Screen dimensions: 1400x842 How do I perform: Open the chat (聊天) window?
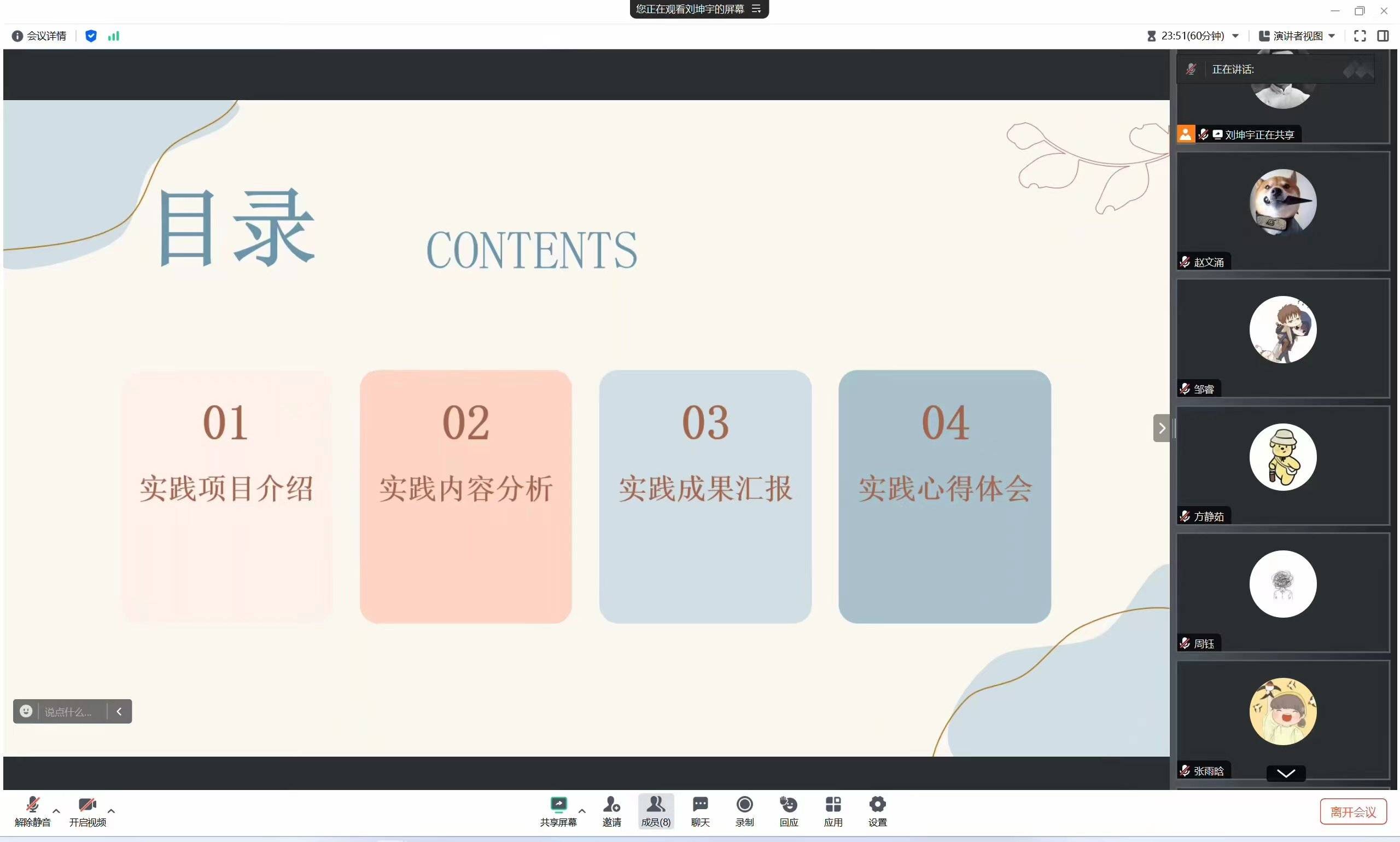click(x=699, y=806)
